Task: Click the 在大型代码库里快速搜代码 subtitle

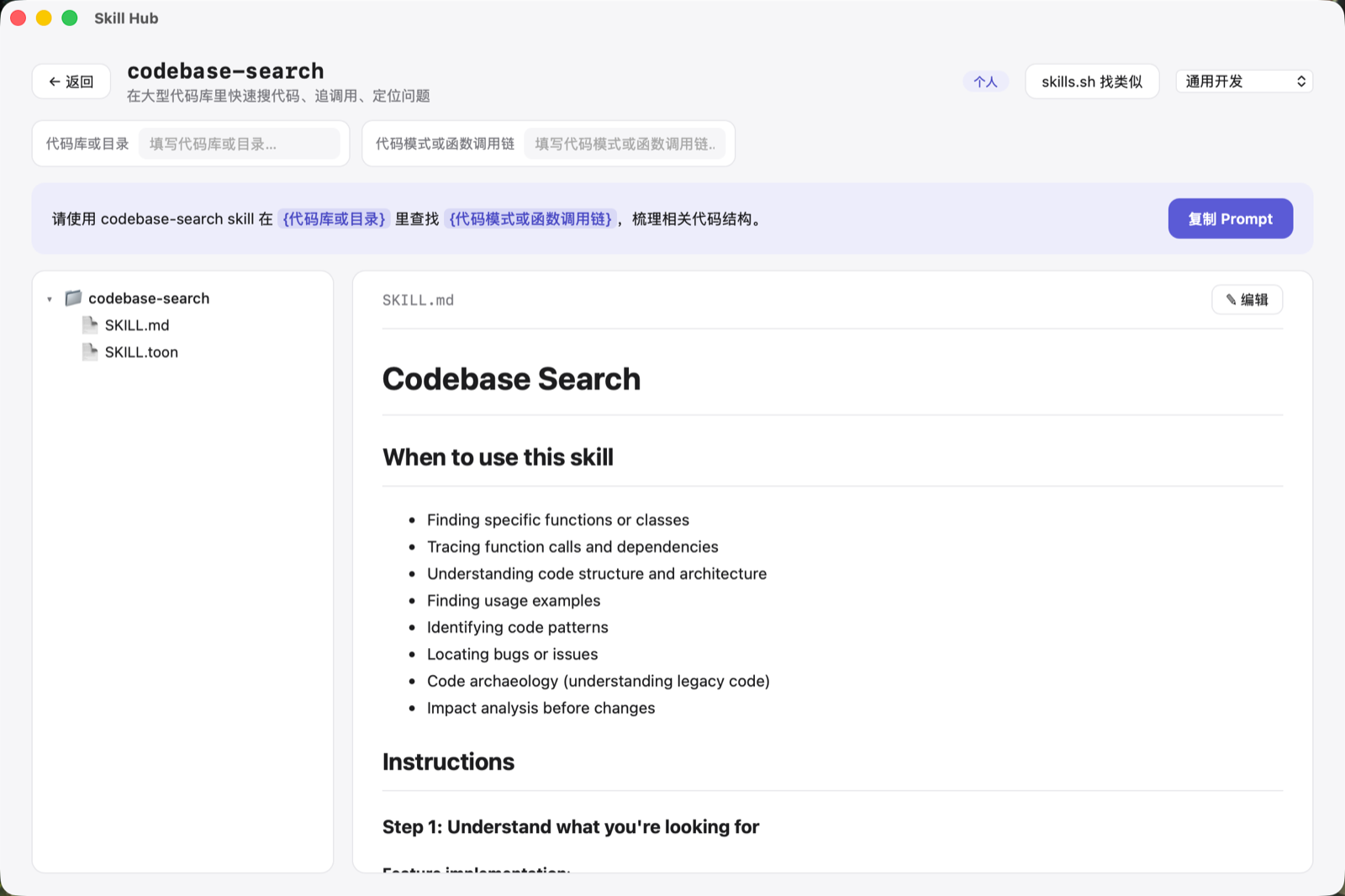Action: tap(278, 96)
